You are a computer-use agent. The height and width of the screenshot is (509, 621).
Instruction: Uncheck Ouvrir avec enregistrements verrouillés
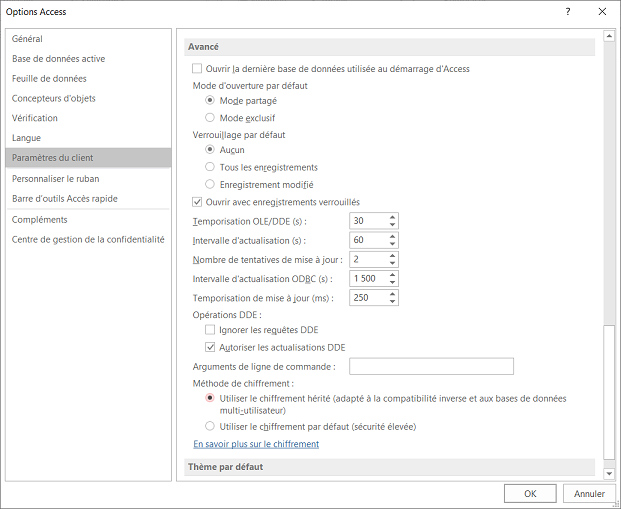[197, 201]
